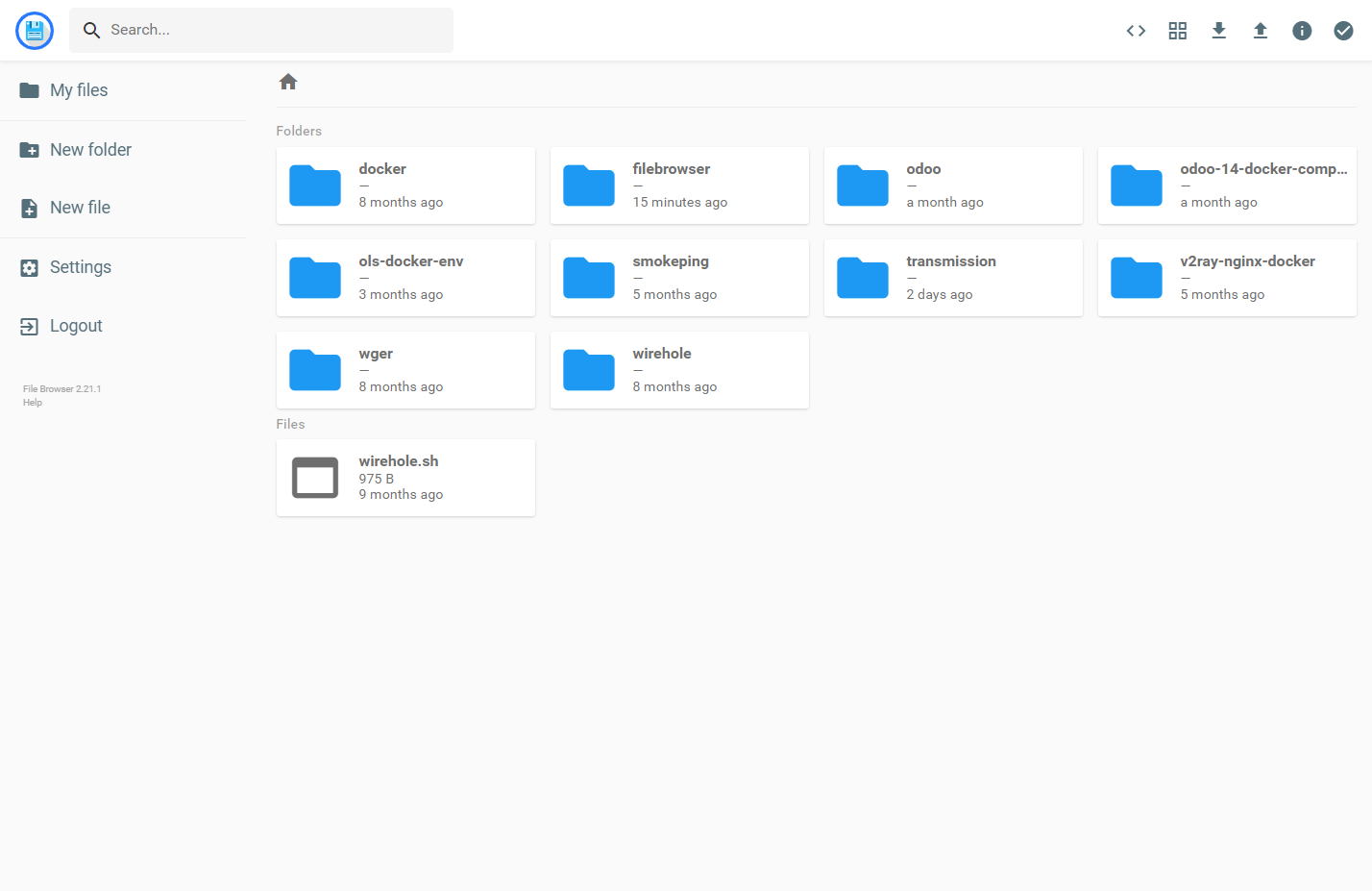Select the docker folder card
Image resolution: width=1372 pixels, height=891 pixels.
pyautogui.click(x=405, y=186)
